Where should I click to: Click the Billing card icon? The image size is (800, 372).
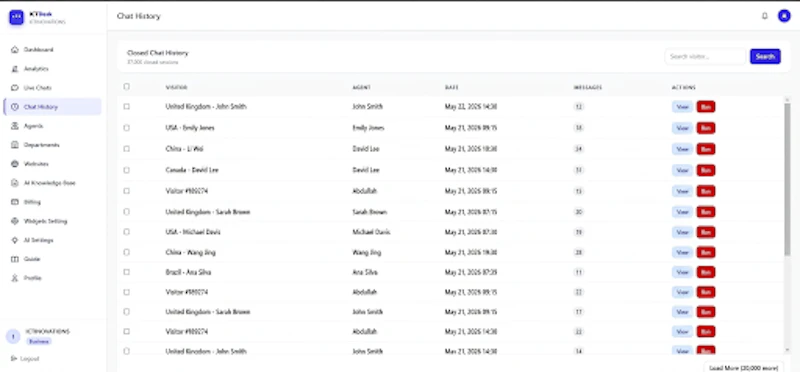[15, 202]
